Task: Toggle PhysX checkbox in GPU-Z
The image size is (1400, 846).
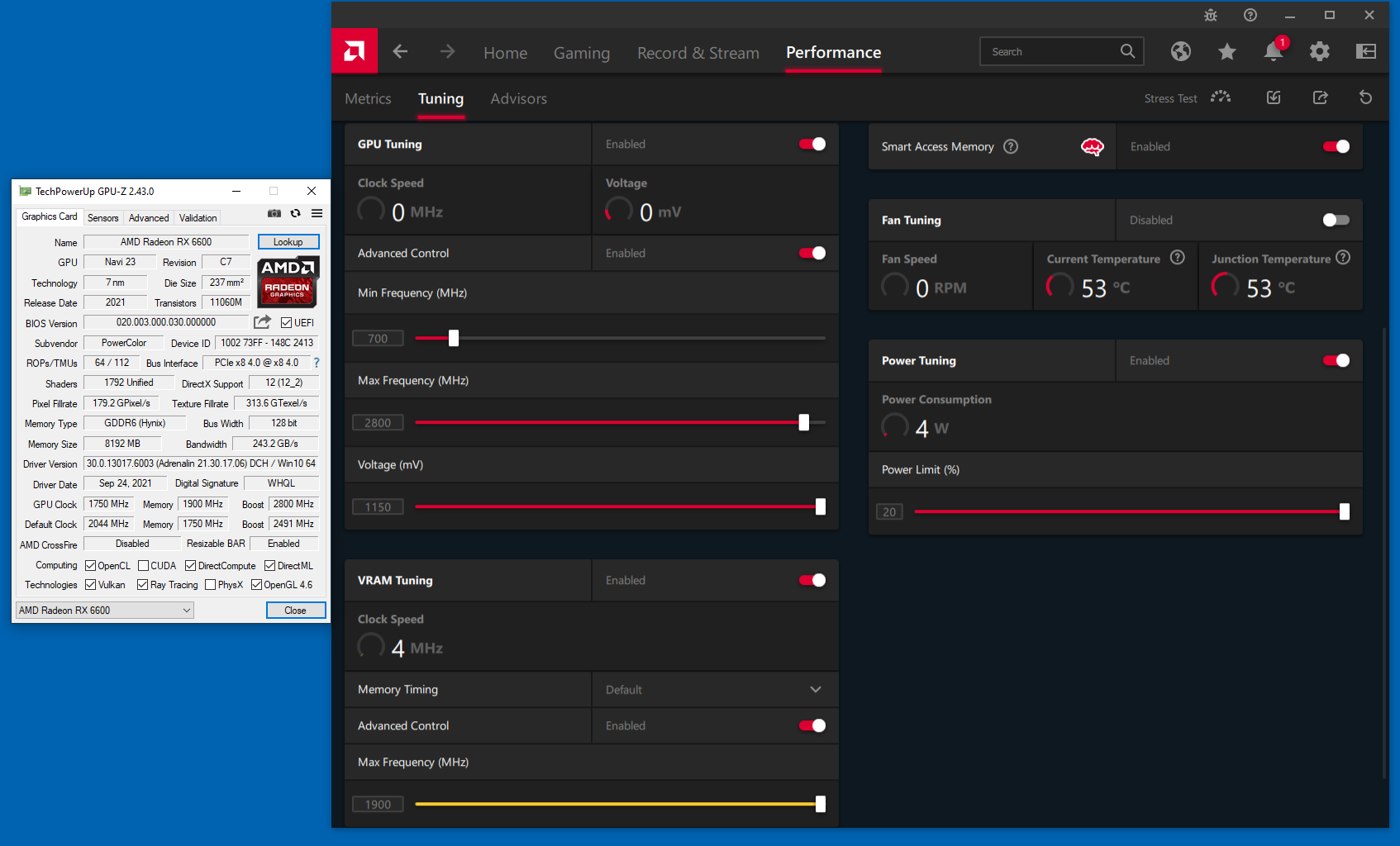Action: [210, 585]
